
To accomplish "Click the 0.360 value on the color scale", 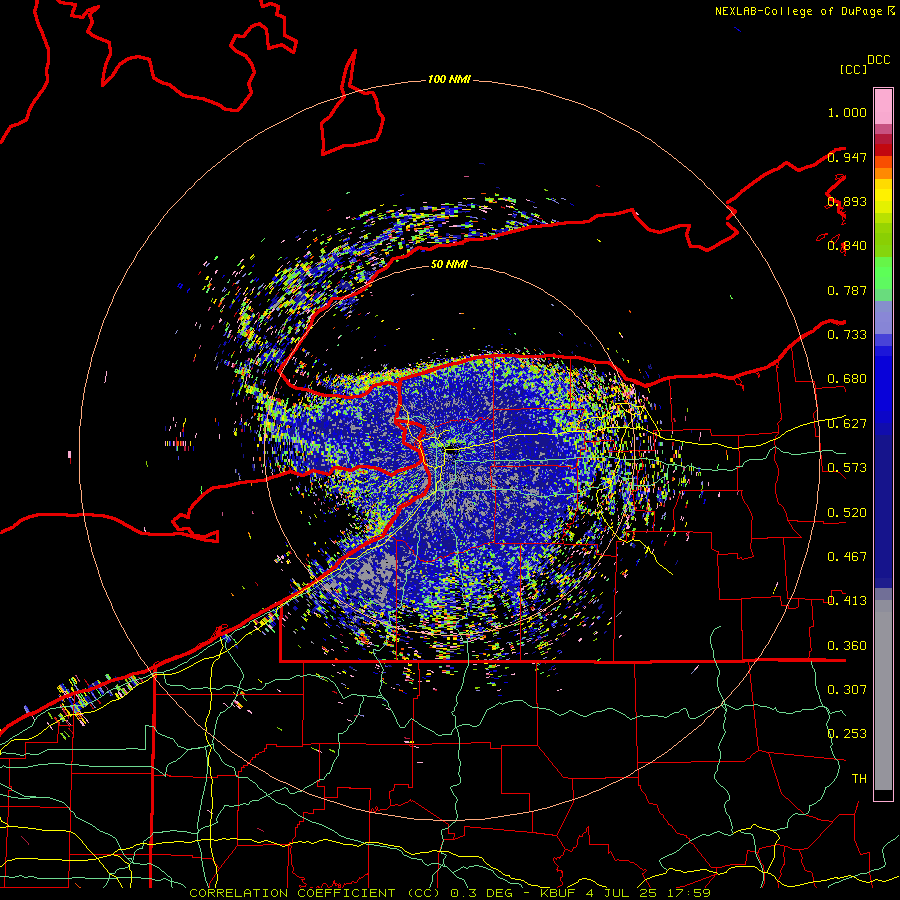I will [x=847, y=646].
